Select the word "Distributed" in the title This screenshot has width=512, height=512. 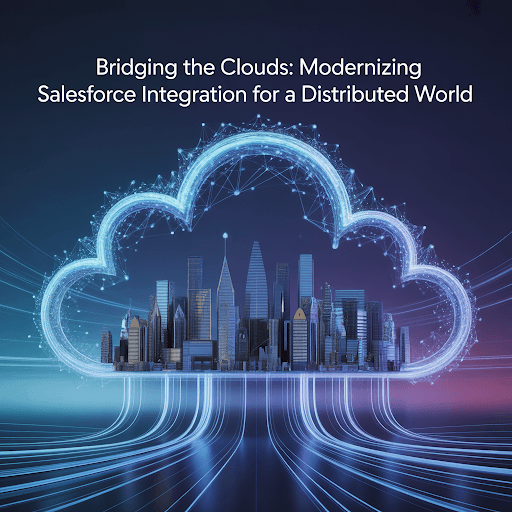[x=355, y=94]
